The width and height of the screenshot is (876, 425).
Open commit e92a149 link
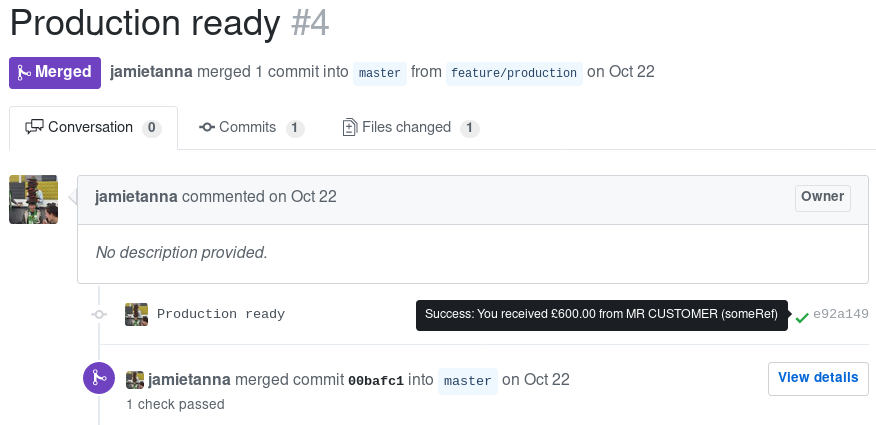(841, 314)
